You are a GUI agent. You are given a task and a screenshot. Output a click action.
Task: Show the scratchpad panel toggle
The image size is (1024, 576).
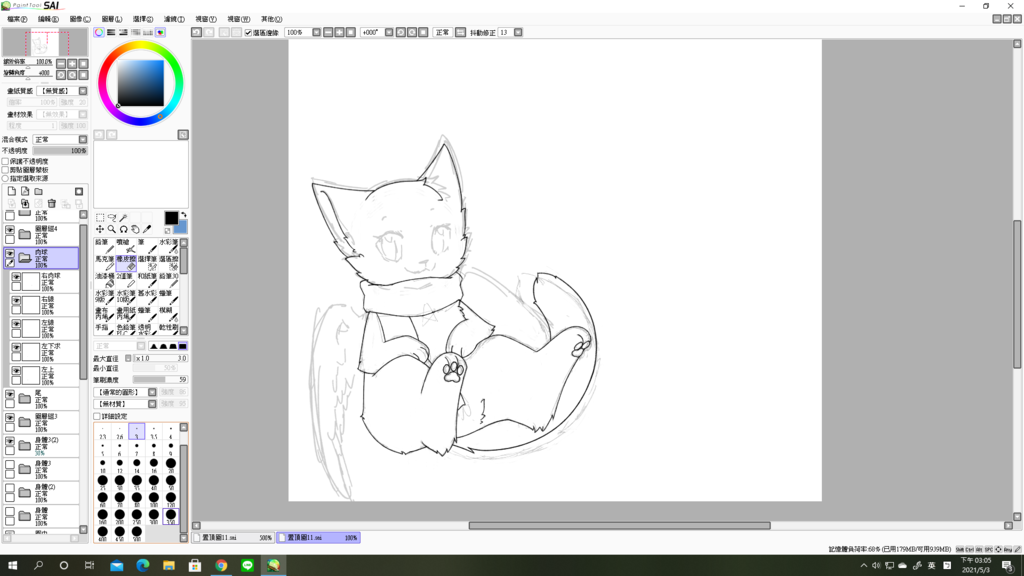160,32
